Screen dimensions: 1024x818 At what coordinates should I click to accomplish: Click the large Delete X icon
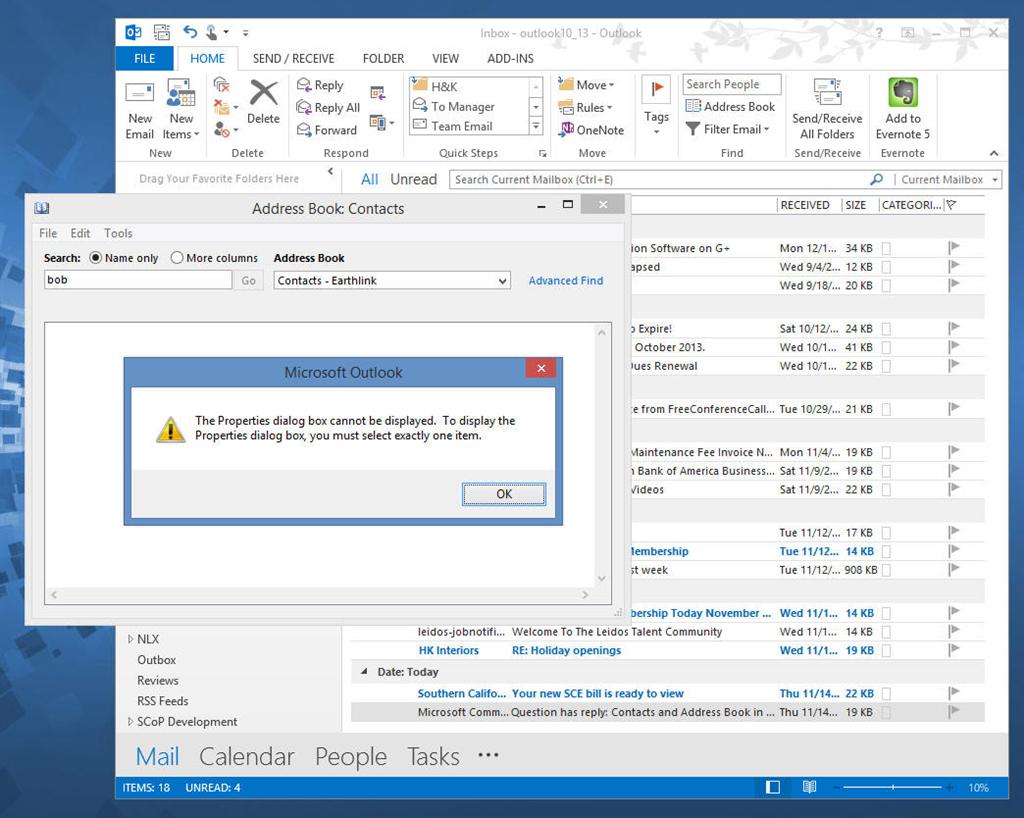click(x=263, y=93)
